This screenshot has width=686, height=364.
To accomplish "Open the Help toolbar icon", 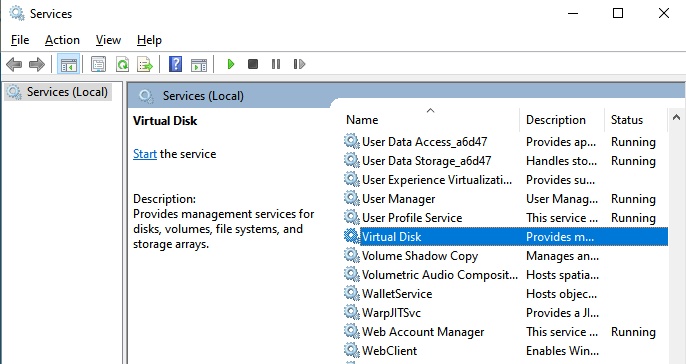I will tap(175, 64).
